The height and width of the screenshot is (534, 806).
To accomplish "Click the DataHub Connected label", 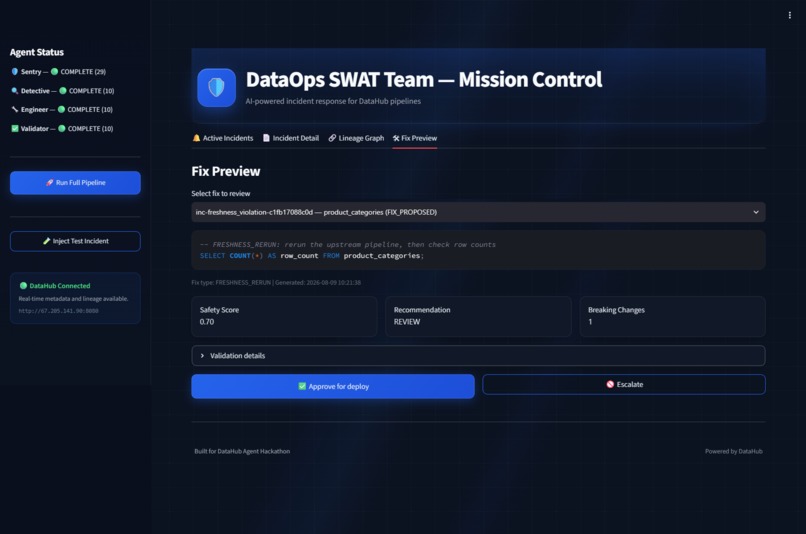I will 60,286.
